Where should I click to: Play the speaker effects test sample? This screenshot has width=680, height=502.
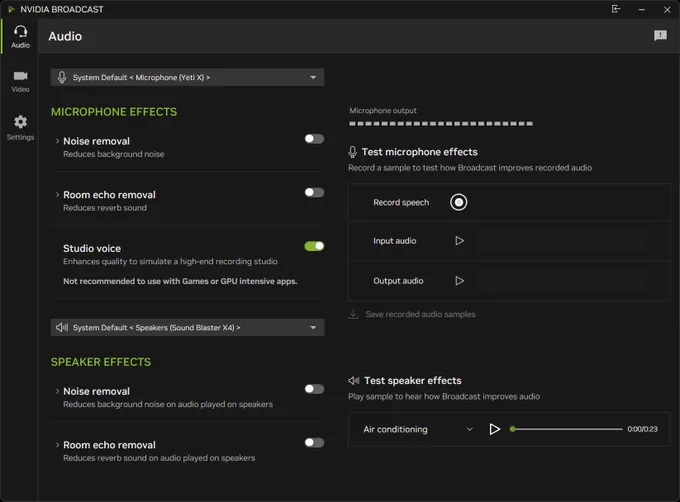494,429
